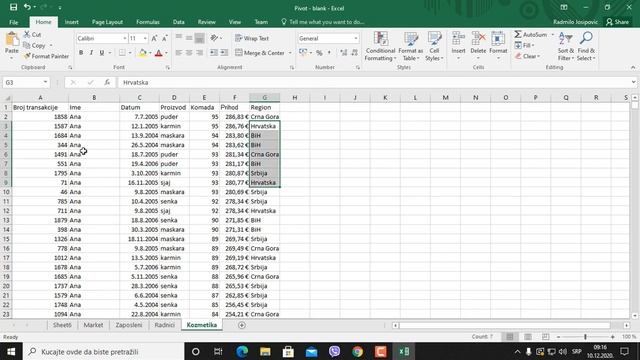
Task: Click the Share button
Action: [617, 22]
